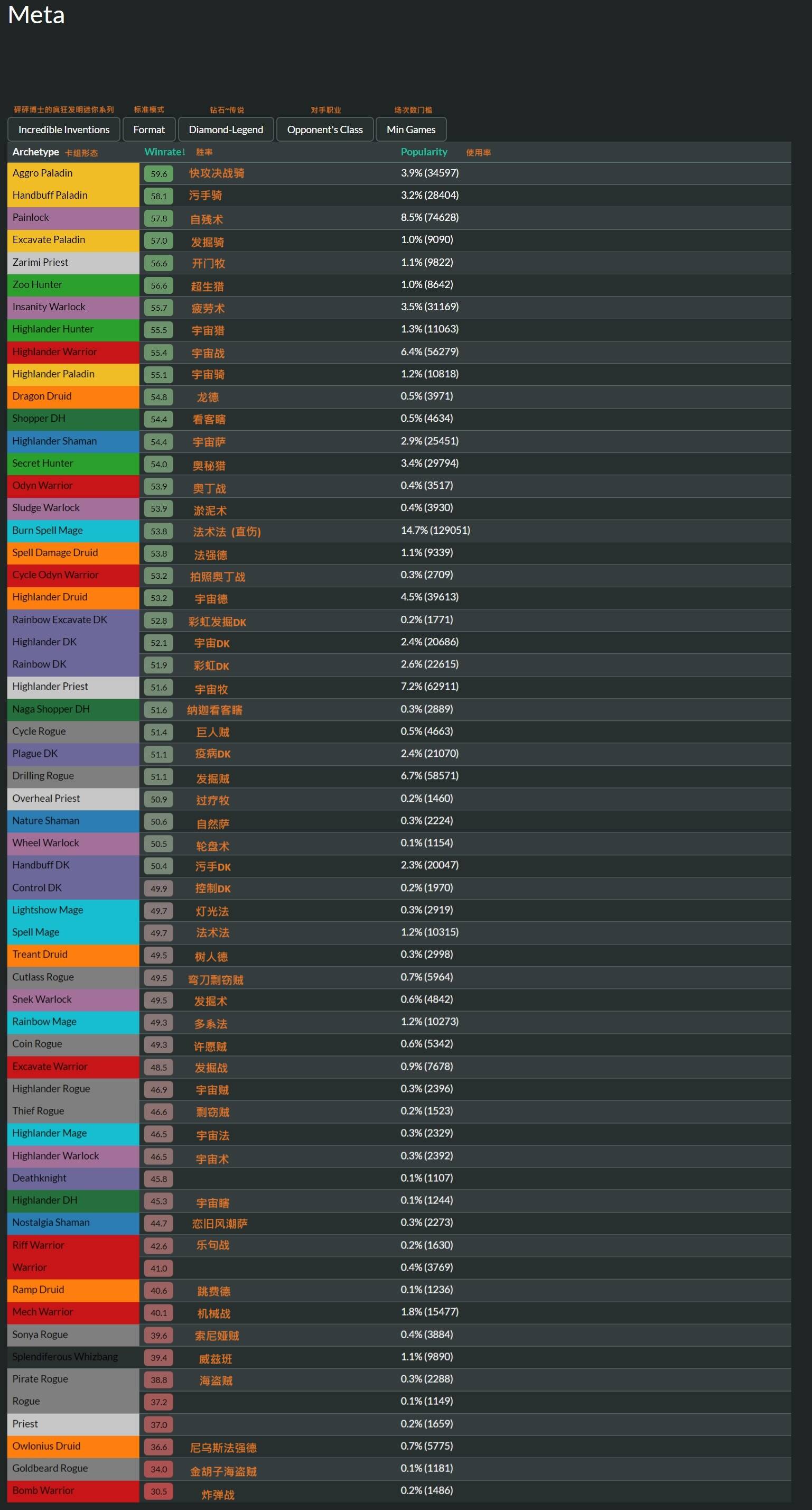Select Snek Warlock archetype

click(x=73, y=1000)
